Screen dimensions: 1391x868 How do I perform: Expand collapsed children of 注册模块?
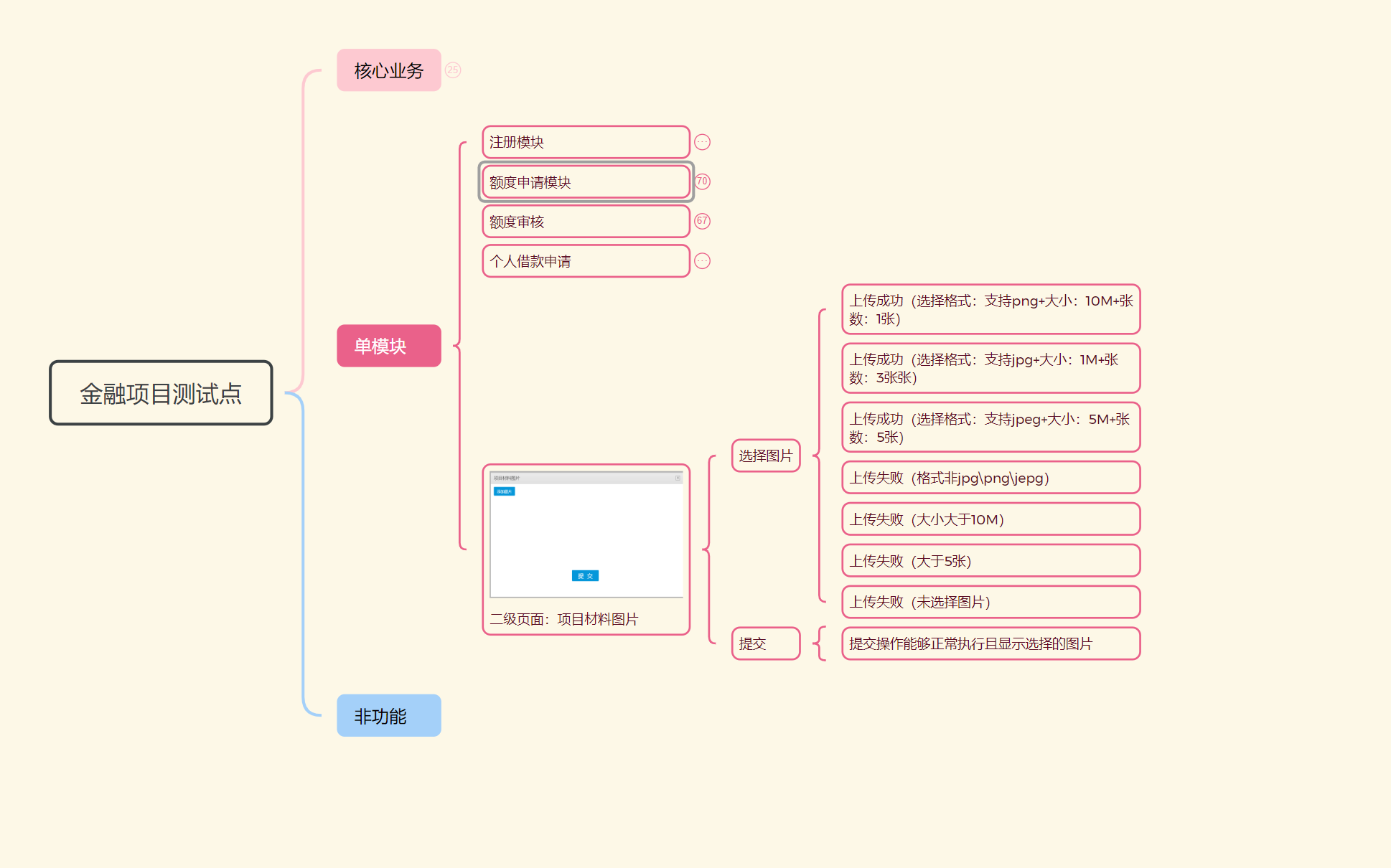coord(702,142)
